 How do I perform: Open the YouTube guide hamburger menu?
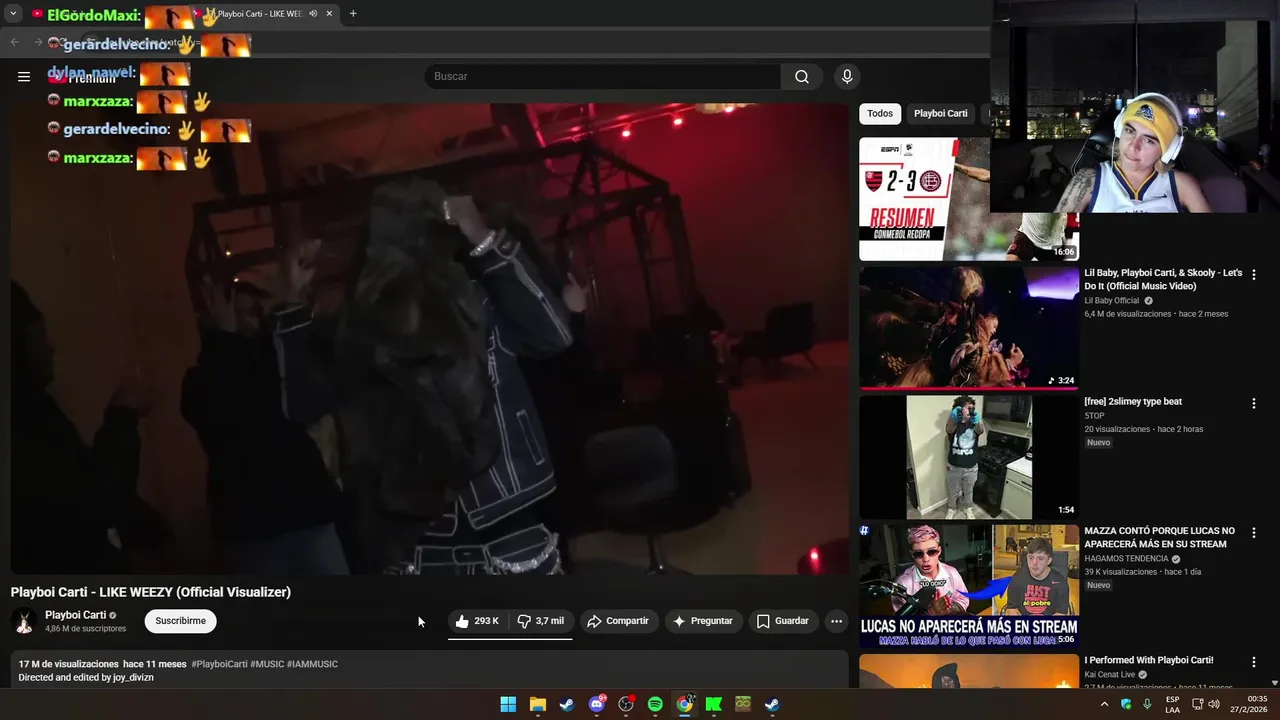pos(24,76)
